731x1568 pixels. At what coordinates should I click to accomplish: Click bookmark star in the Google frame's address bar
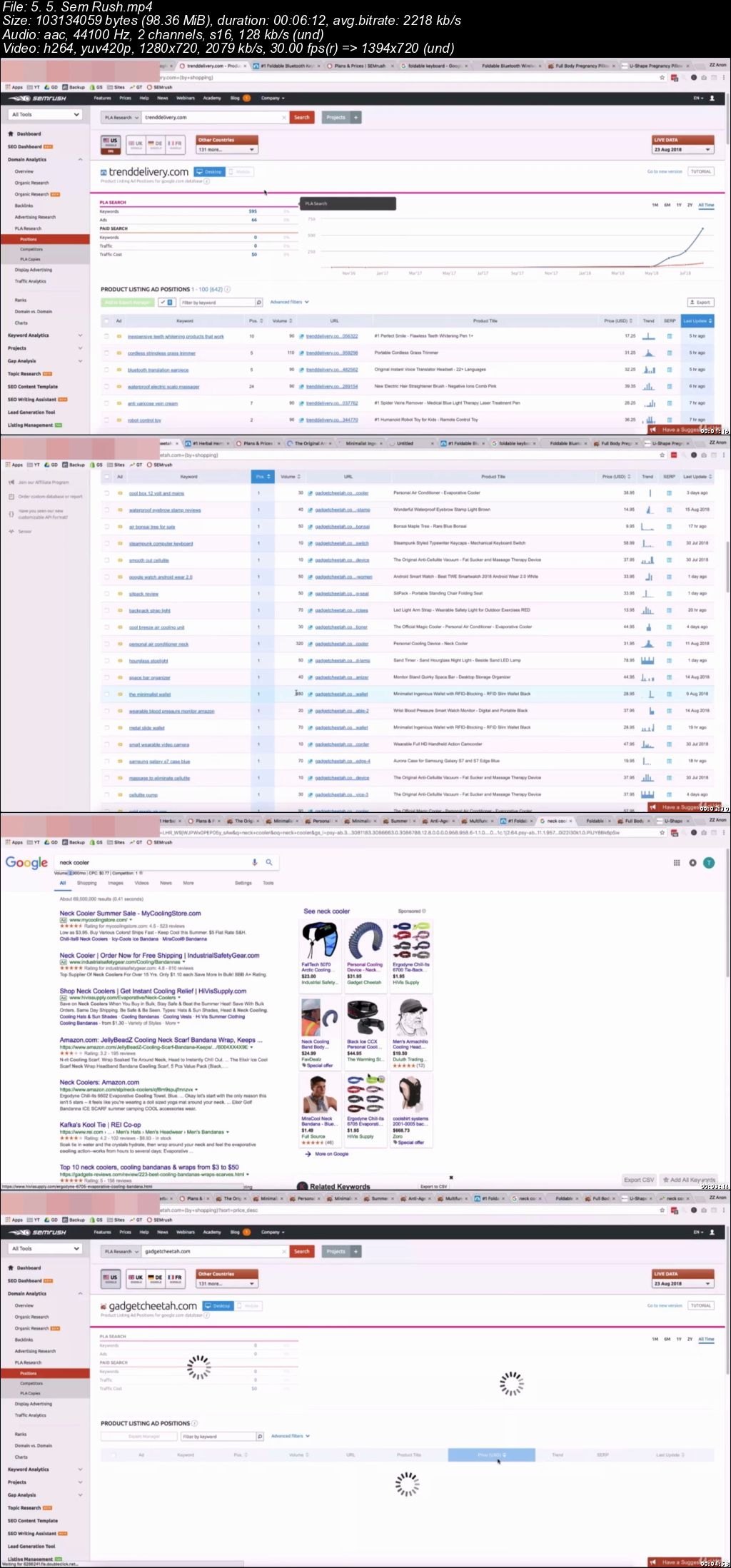pyautogui.click(x=662, y=832)
